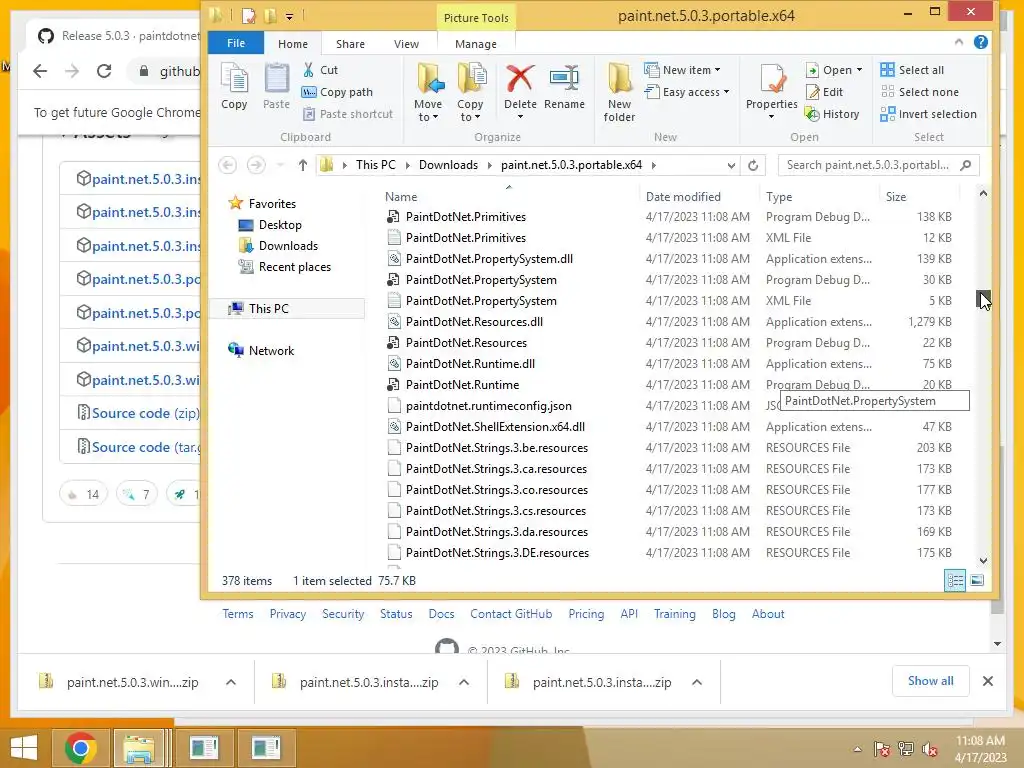The height and width of the screenshot is (768, 1024).
Task: Select PaintDotNet.Strings.3.da.resources file
Action: coord(496,532)
